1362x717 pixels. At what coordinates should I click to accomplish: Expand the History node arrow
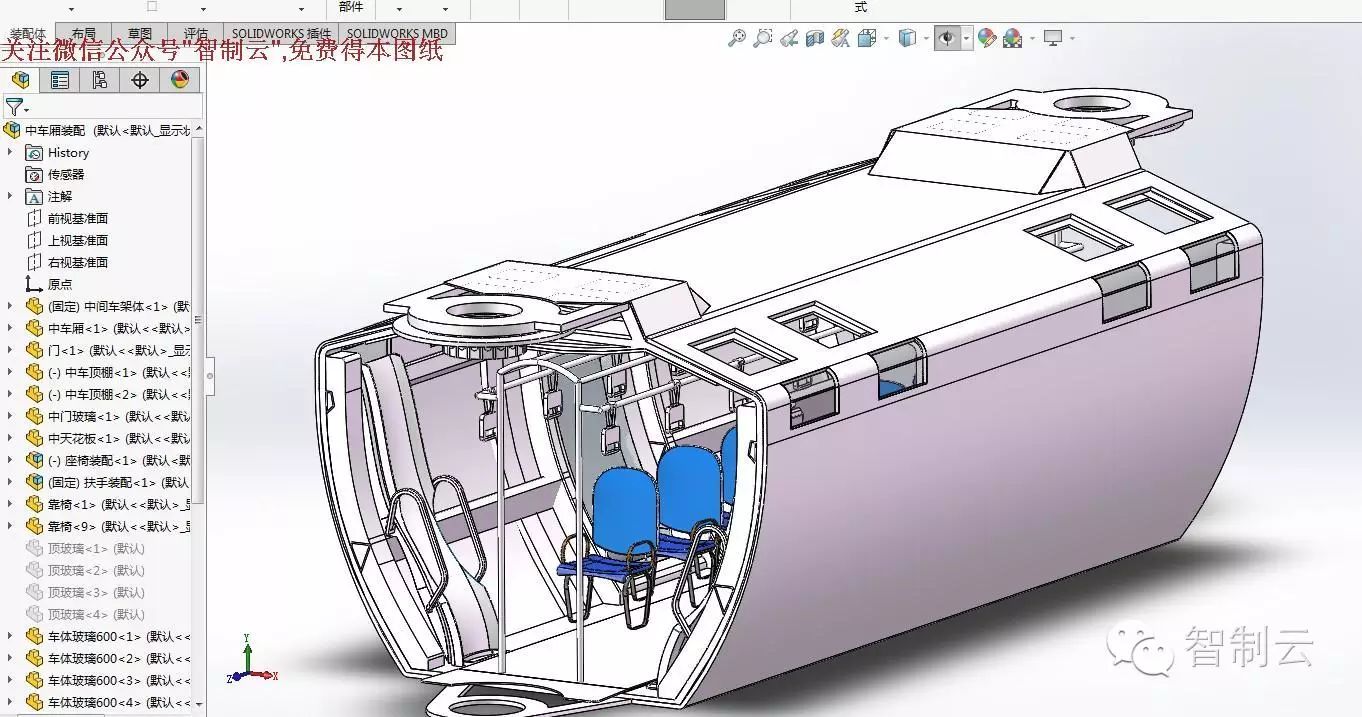point(11,152)
